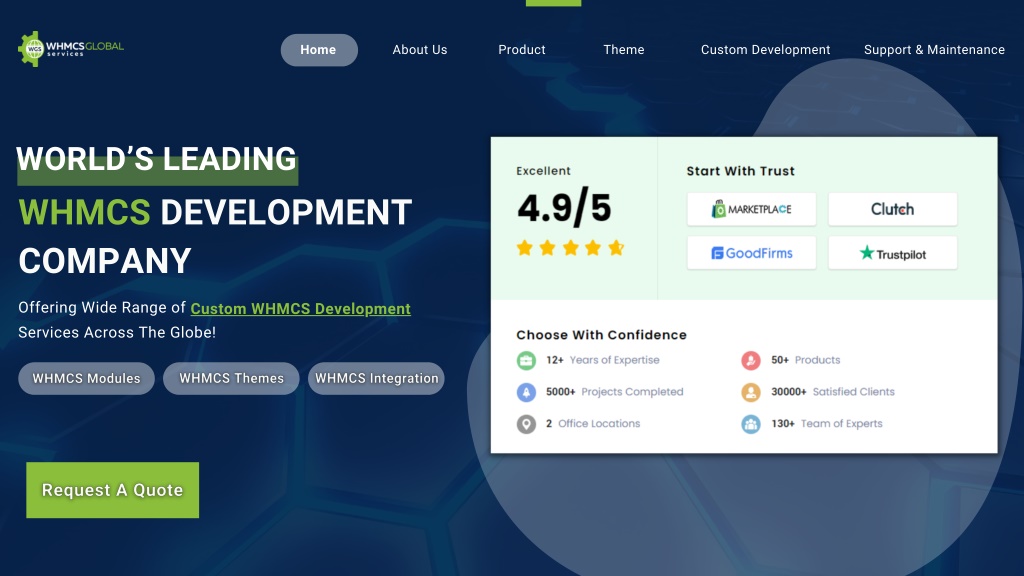Click the "12+ Years of Expertise" text
This screenshot has width=1024, height=576.
pyautogui.click(x=603, y=360)
